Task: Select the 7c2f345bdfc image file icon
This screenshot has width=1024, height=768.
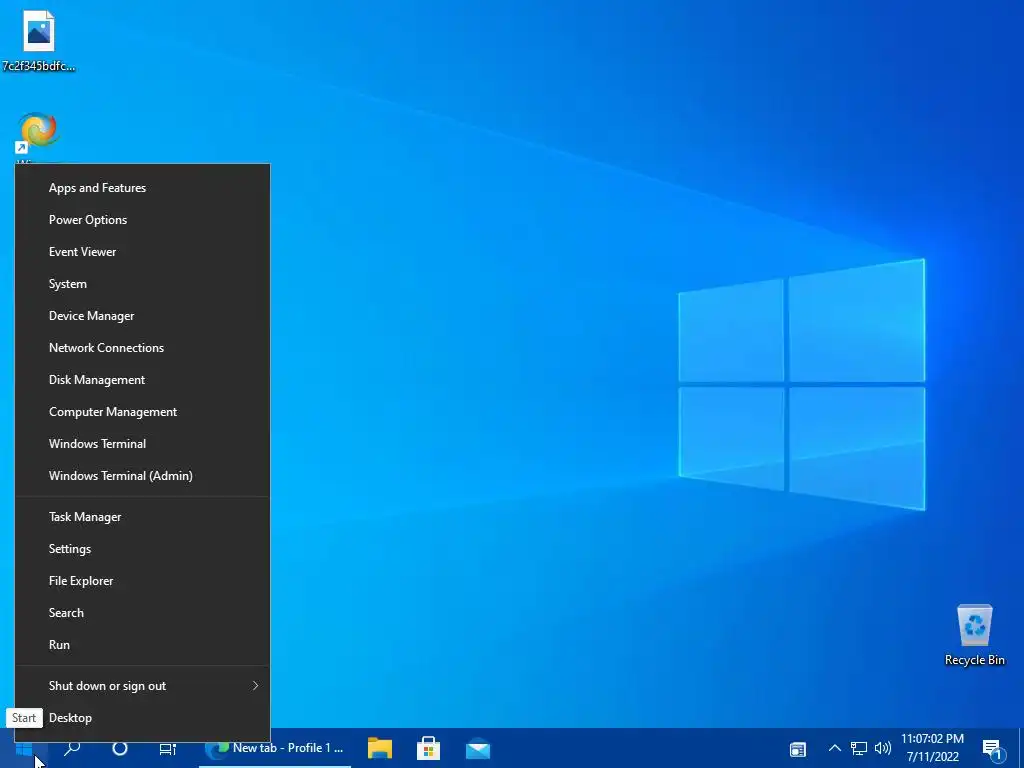Action: [39, 39]
